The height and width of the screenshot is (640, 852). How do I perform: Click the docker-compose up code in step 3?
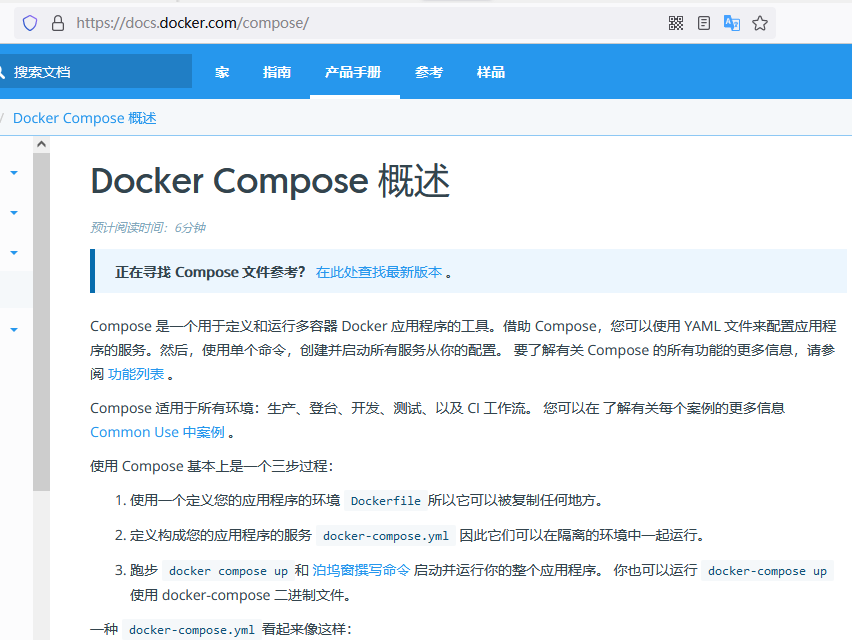(x=767, y=571)
